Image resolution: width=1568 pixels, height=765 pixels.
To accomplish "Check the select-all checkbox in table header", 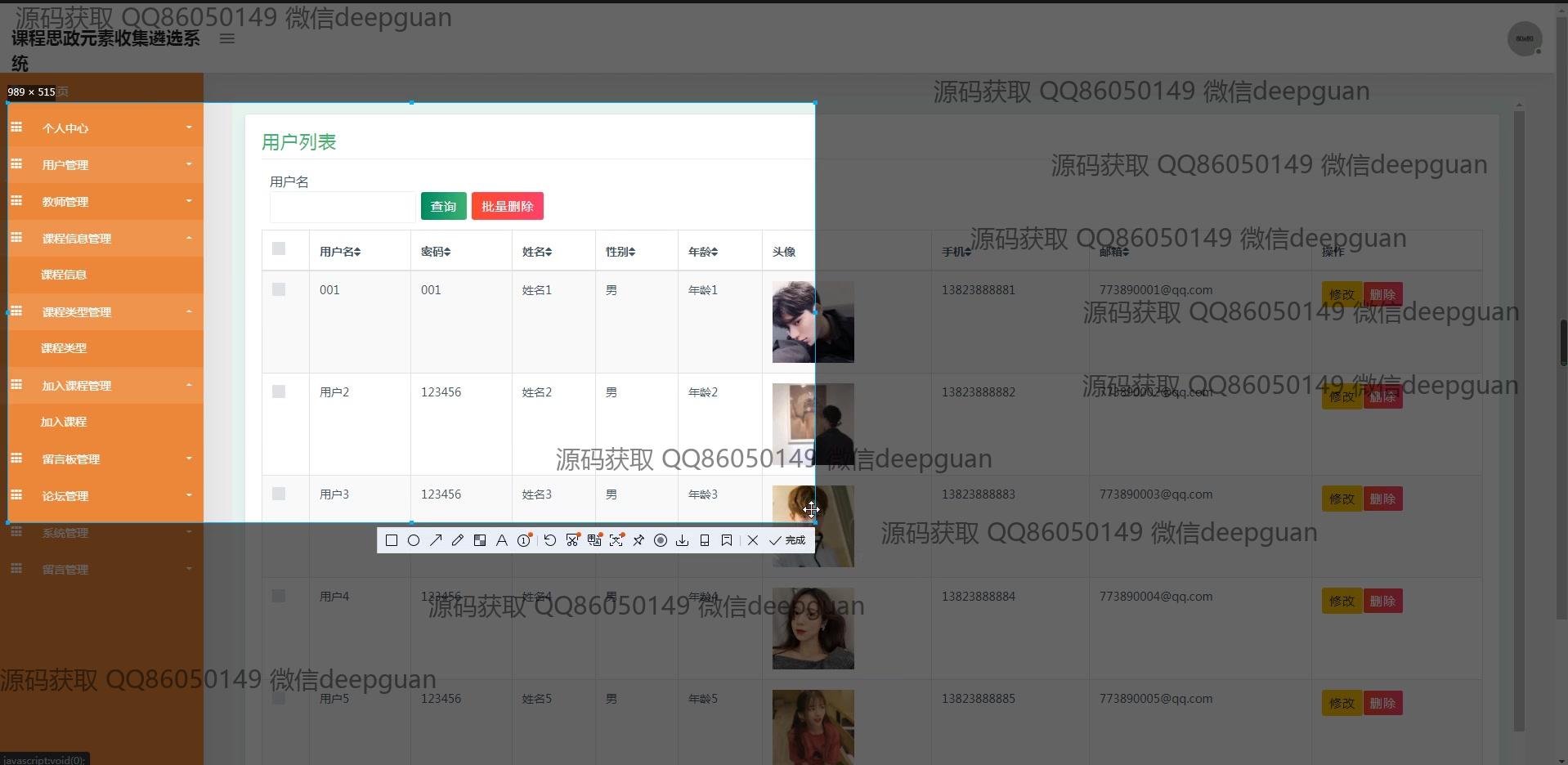I will coord(279,248).
